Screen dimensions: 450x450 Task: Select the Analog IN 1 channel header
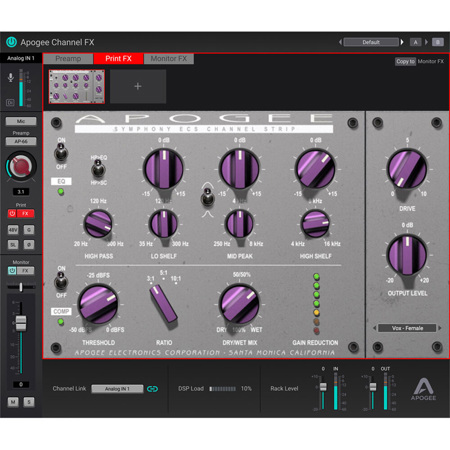coord(21,58)
